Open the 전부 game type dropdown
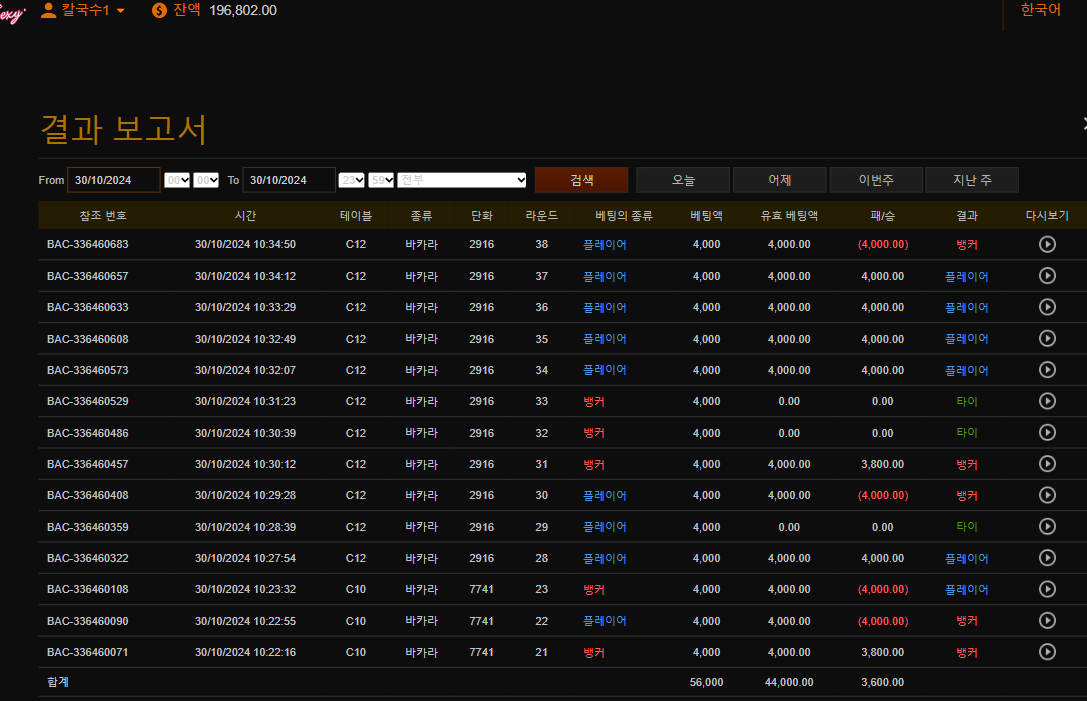The image size is (1087, 701). 462,180
